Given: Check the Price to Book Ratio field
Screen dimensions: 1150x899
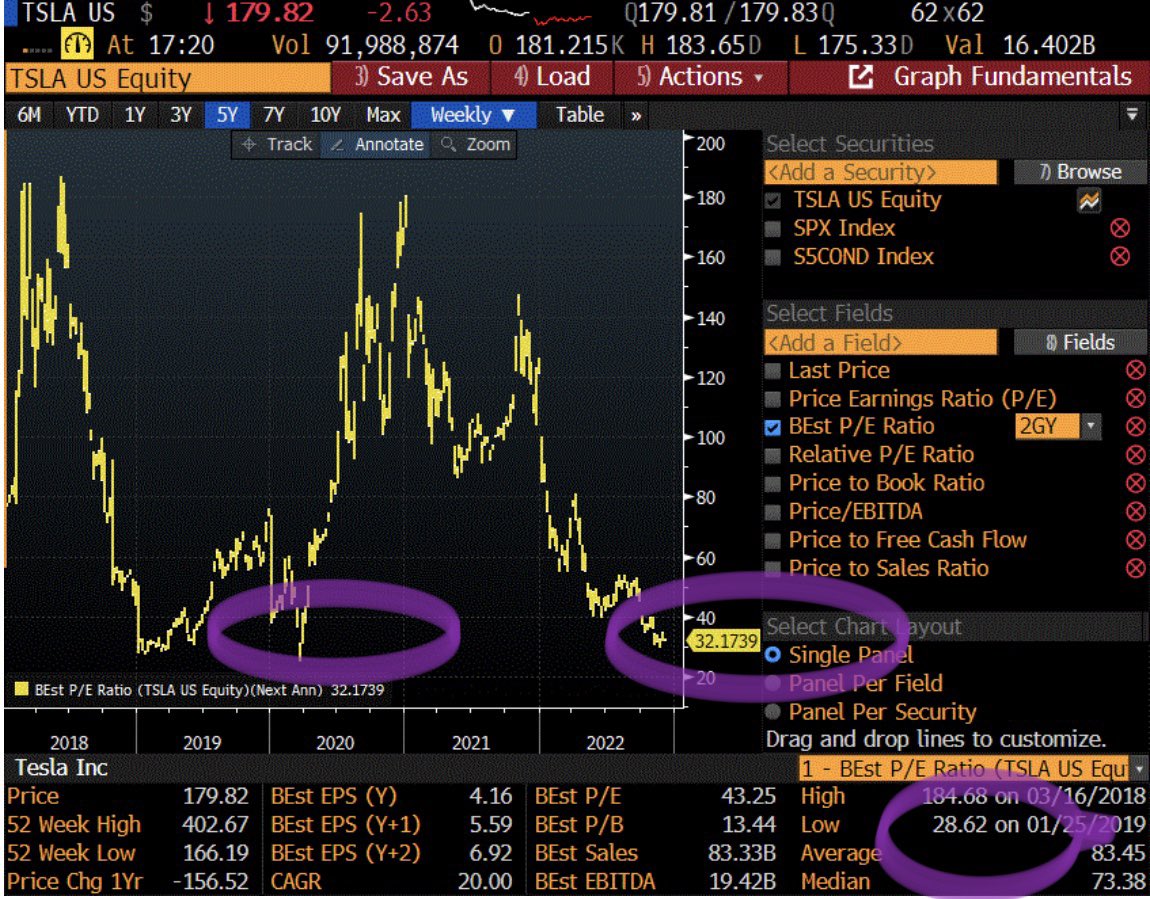Looking at the screenshot, I should [x=773, y=484].
